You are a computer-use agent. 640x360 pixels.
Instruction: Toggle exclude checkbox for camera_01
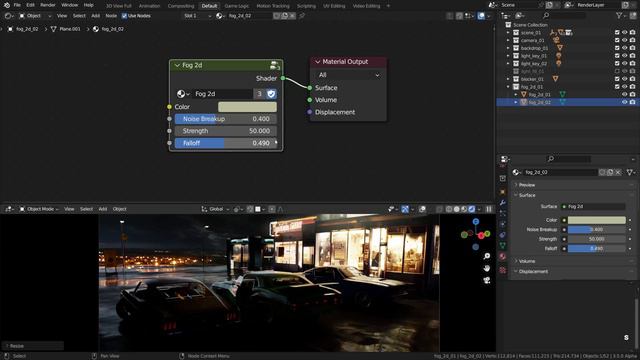pyautogui.click(x=617, y=40)
